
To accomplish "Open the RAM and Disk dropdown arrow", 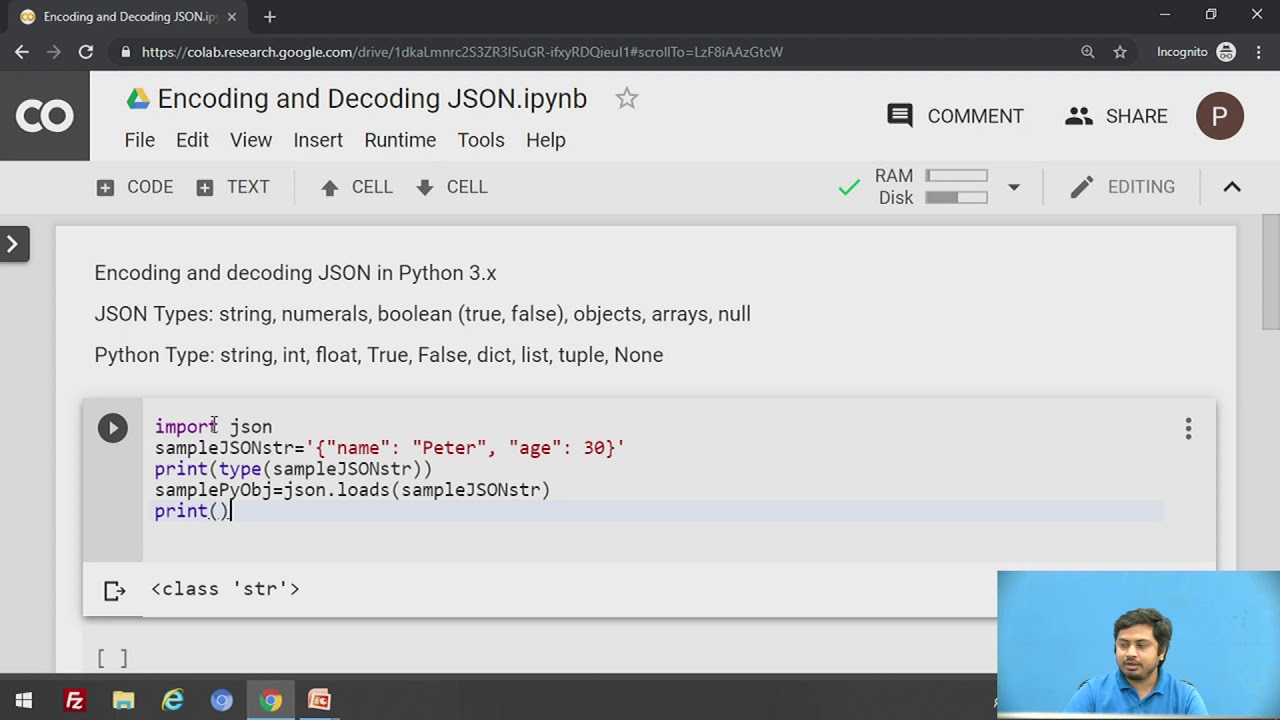I will [x=1013, y=187].
